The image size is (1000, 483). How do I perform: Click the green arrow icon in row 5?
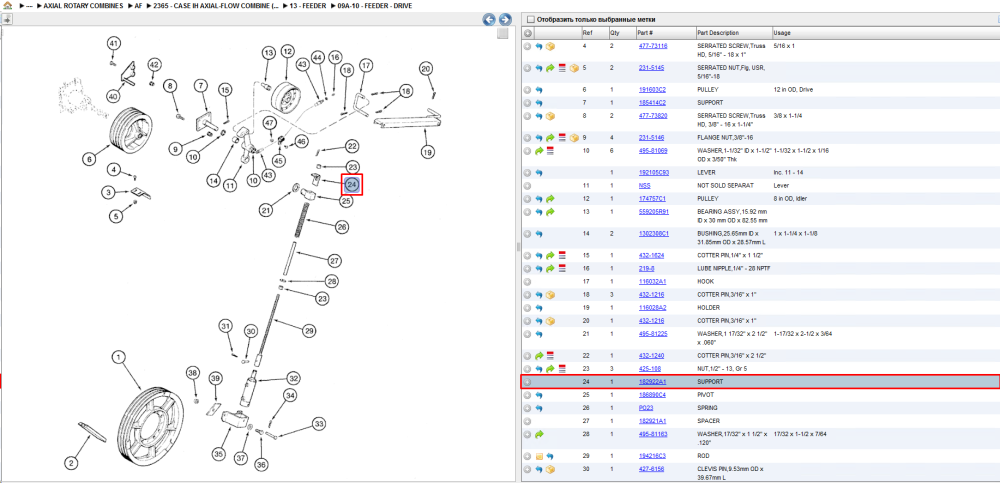pos(550,68)
